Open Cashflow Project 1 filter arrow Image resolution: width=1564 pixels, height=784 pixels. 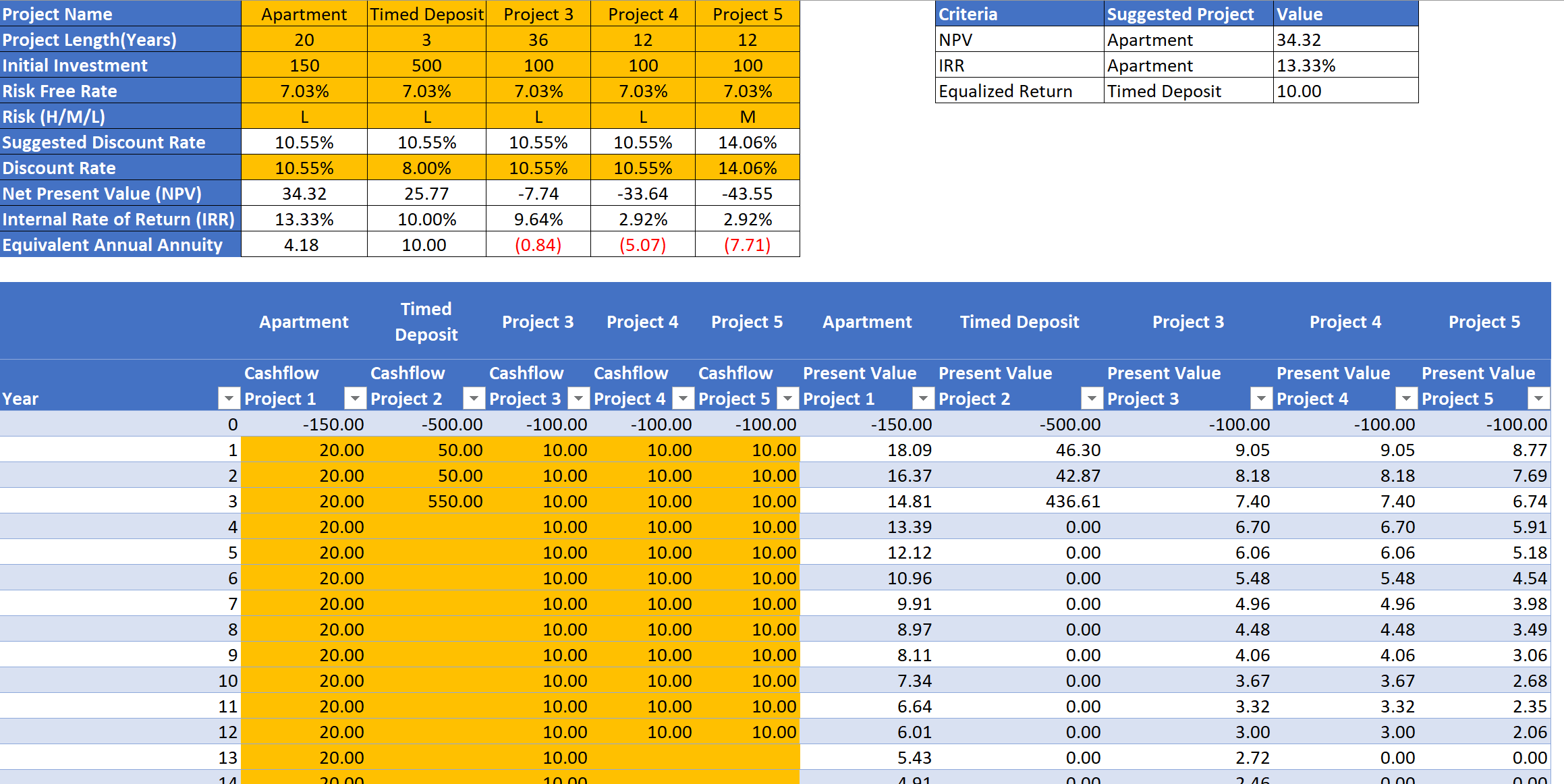coord(355,399)
